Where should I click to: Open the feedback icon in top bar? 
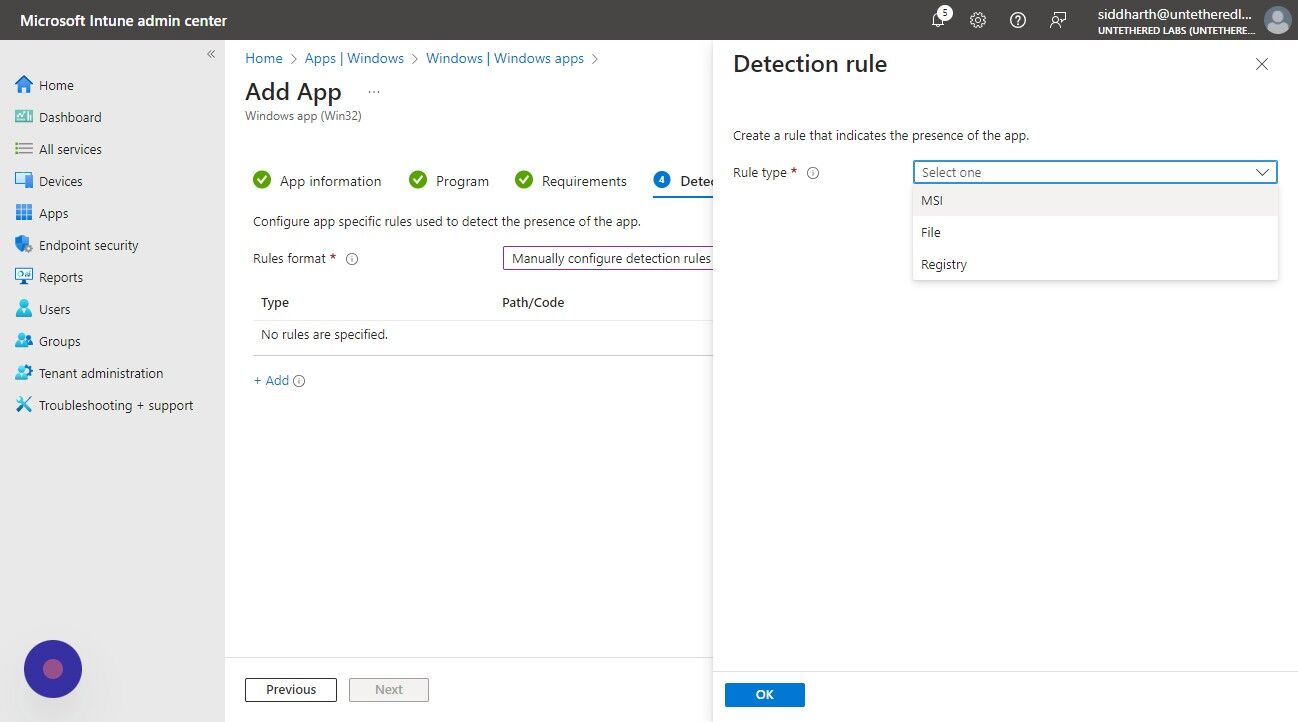[x=1058, y=19]
